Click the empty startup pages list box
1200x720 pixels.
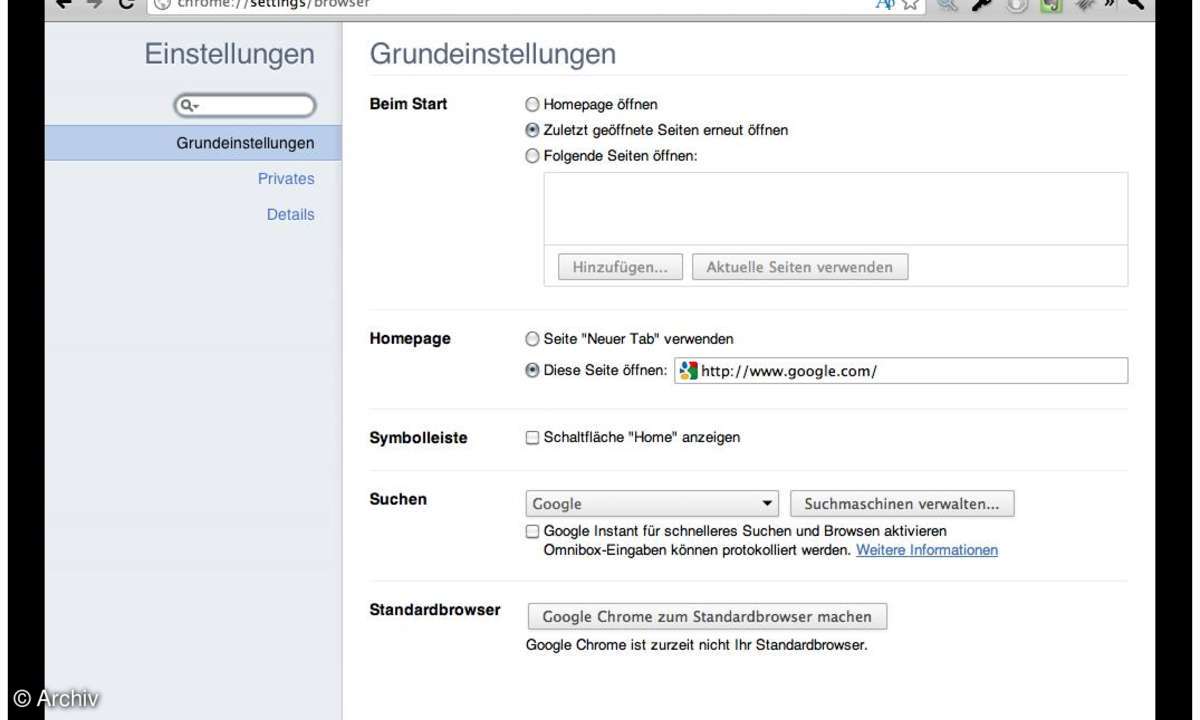coord(836,208)
